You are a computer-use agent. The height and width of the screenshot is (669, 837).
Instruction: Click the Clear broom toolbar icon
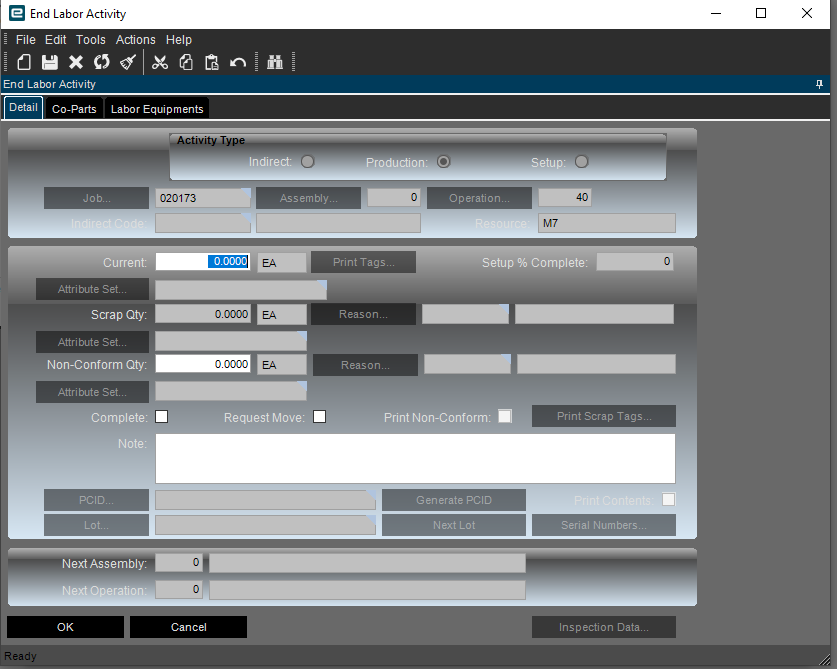[128, 62]
